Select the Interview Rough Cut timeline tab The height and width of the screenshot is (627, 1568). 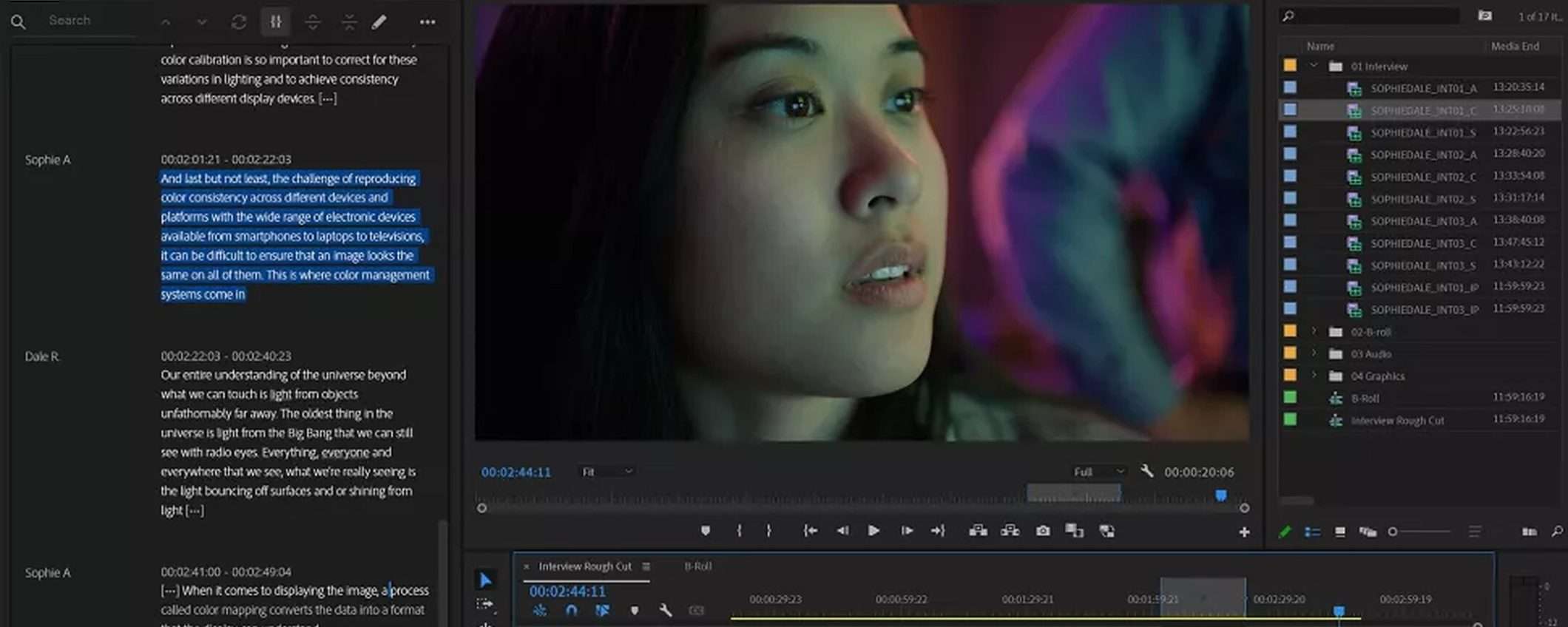[584, 566]
